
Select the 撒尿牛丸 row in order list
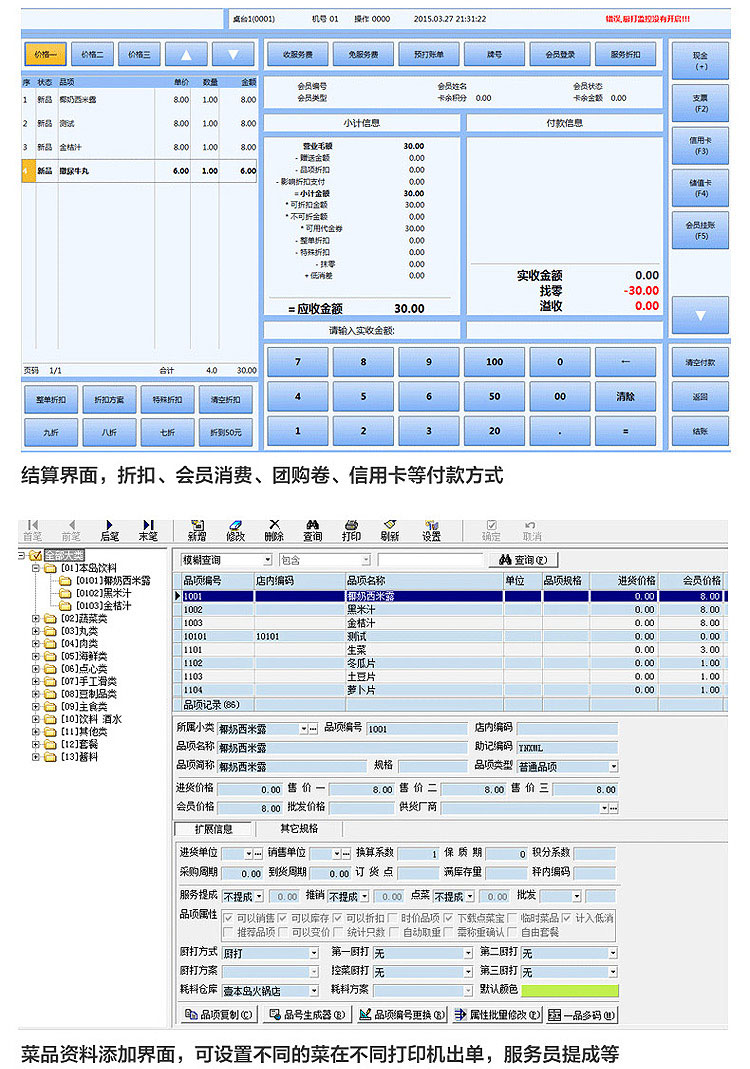[x=139, y=170]
